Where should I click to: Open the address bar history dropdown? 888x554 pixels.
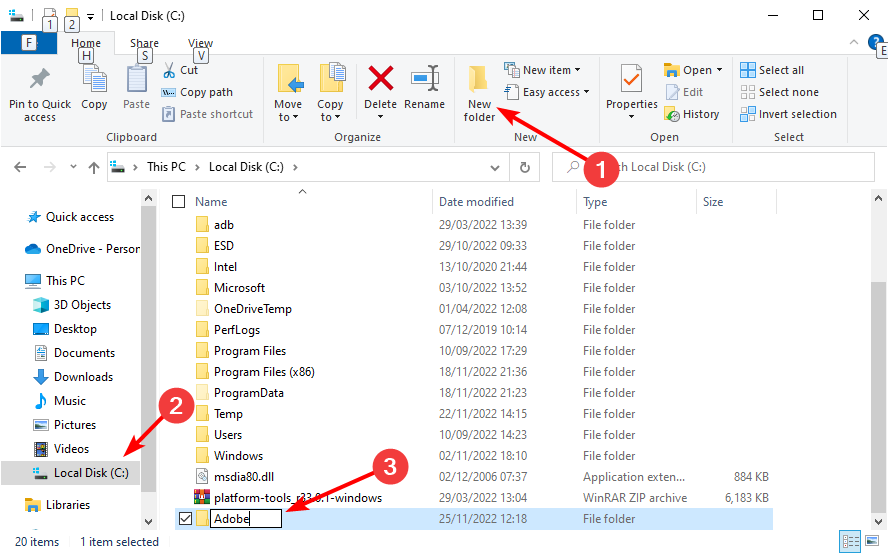coord(495,168)
